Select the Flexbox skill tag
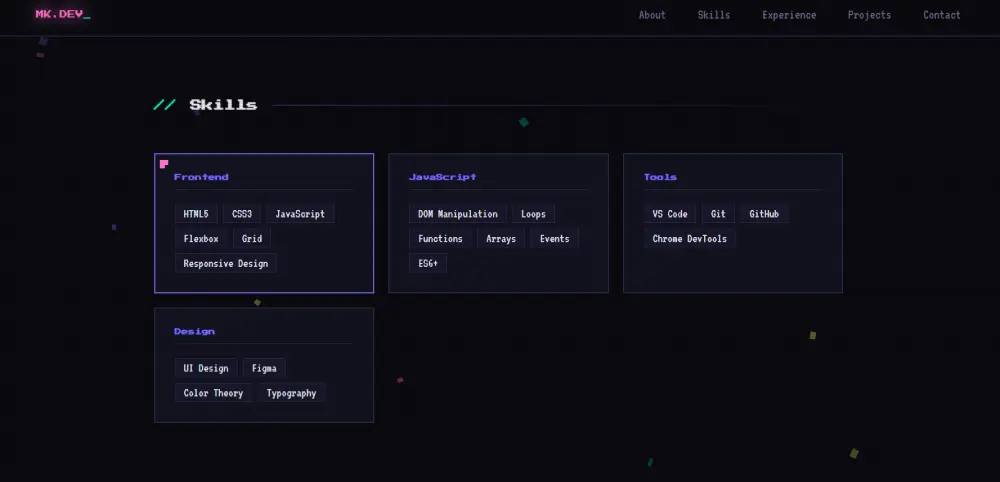1000x482 pixels. click(201, 238)
